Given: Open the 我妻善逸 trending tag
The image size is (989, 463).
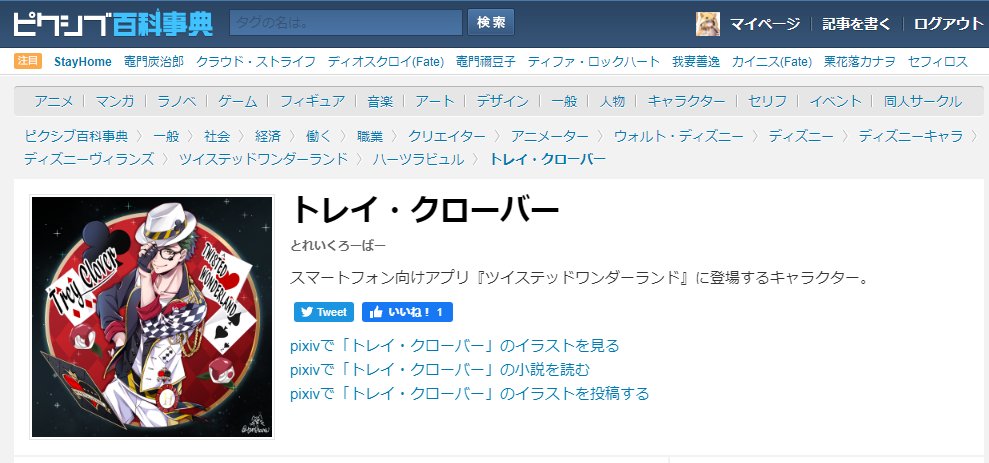Looking at the screenshot, I should pyautogui.click(x=696, y=62).
